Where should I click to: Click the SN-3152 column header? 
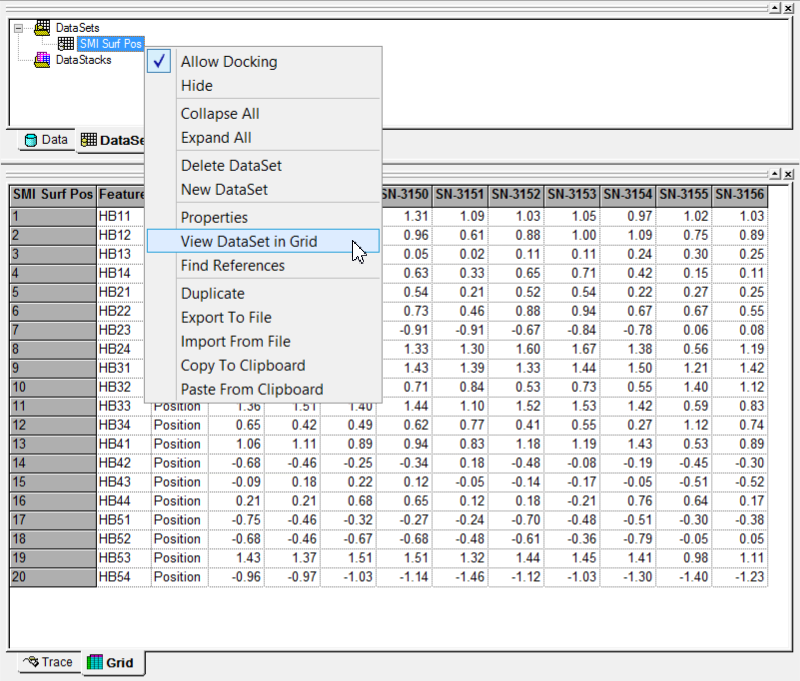tap(516, 194)
